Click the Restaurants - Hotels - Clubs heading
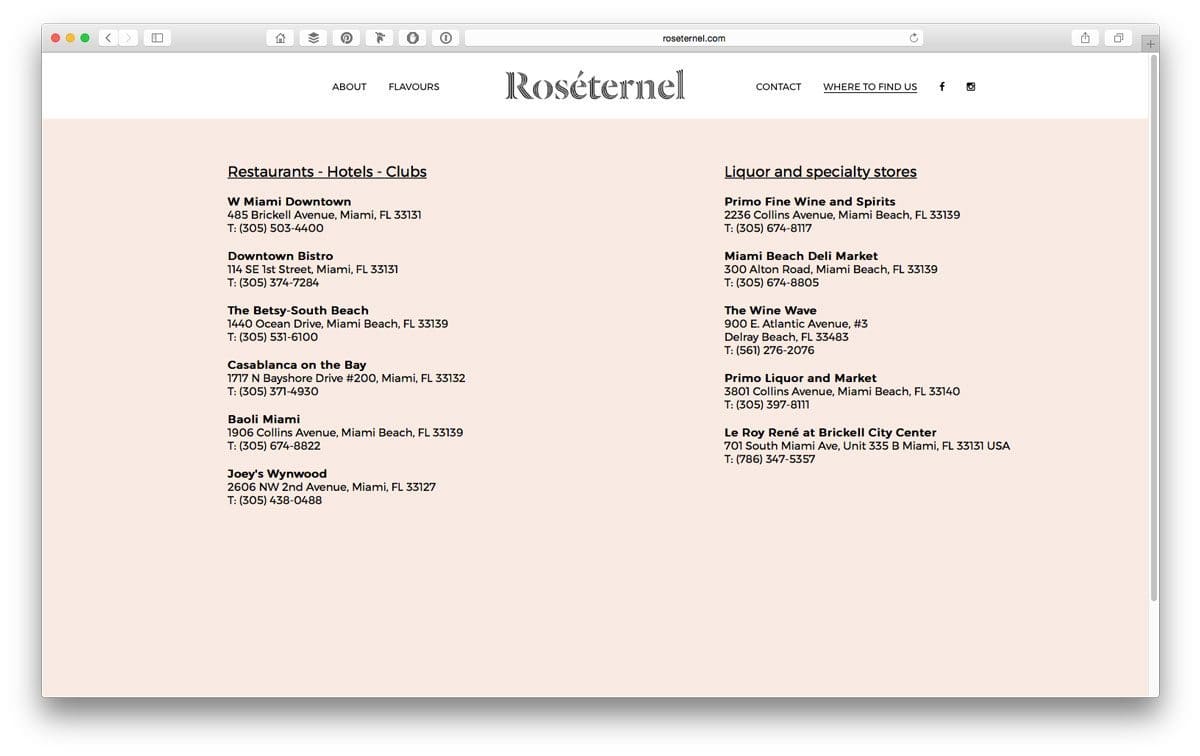This screenshot has height=756, width=1200. pyautogui.click(x=327, y=171)
